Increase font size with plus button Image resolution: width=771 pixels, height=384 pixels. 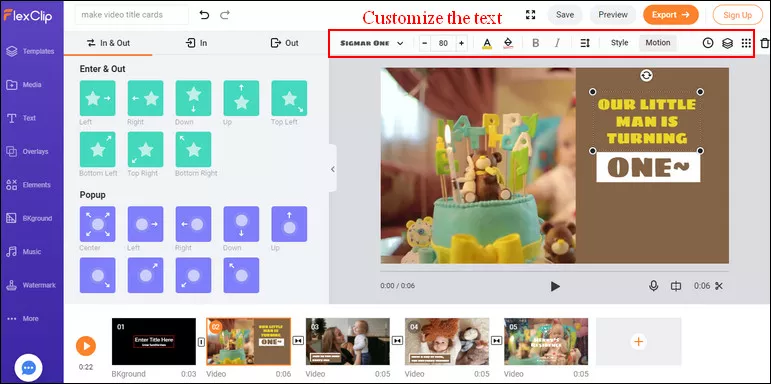coord(461,43)
